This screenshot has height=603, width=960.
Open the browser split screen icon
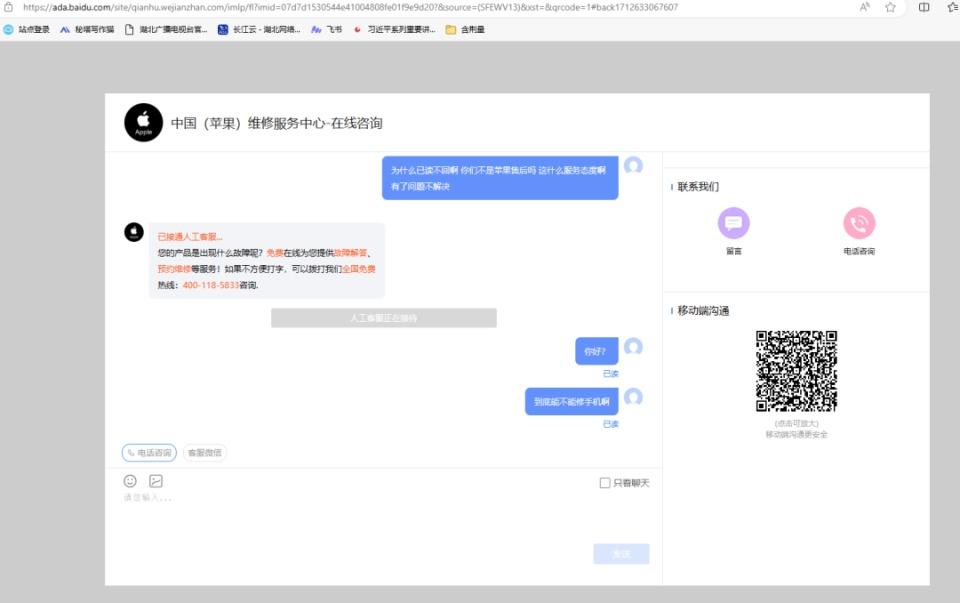point(924,7)
